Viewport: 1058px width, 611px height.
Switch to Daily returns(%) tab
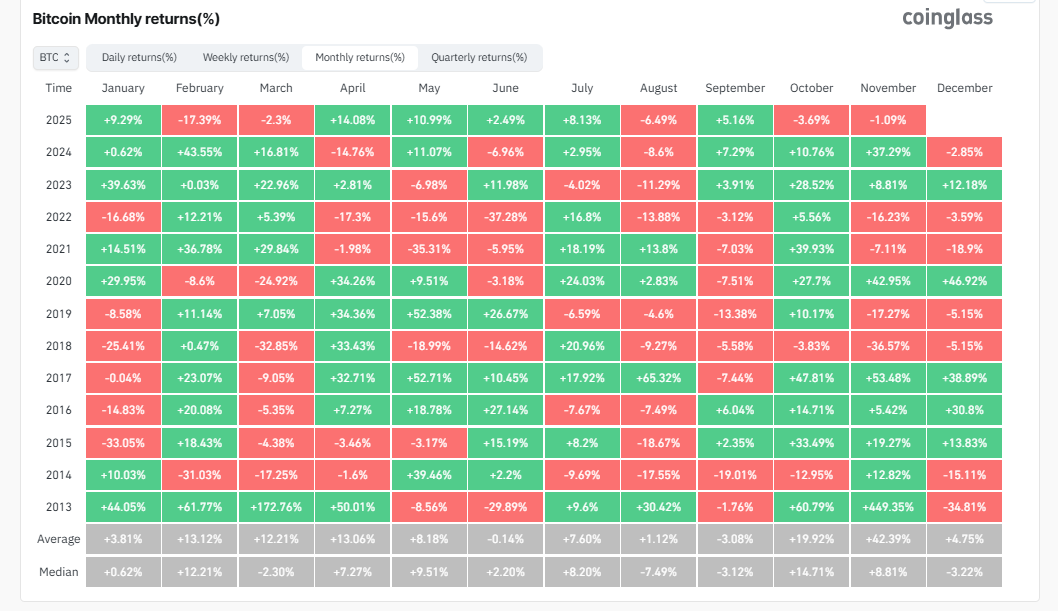[139, 58]
